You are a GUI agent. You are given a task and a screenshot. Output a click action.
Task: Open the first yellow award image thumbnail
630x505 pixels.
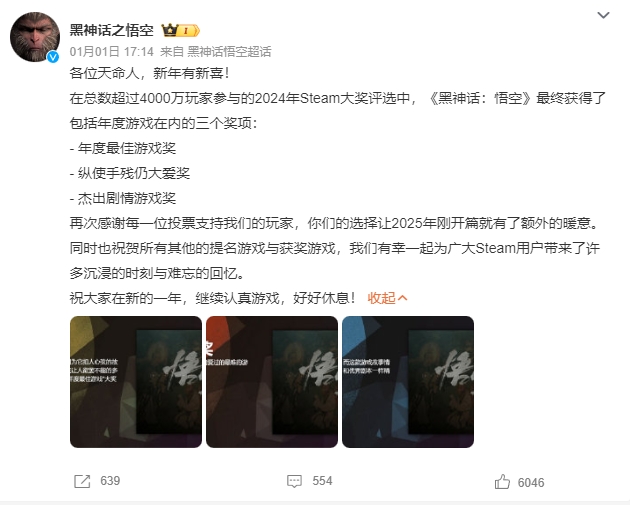136,382
